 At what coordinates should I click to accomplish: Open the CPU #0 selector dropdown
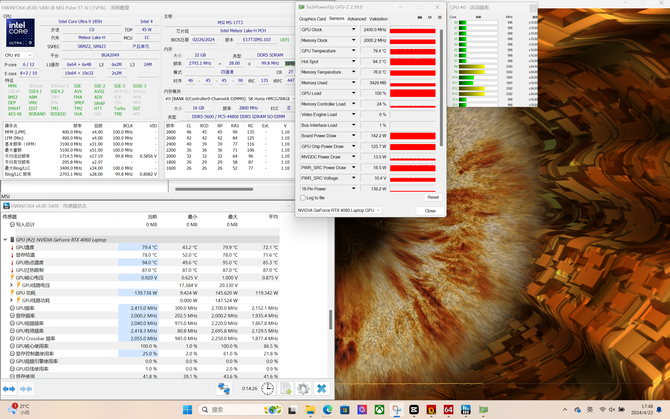[18, 55]
